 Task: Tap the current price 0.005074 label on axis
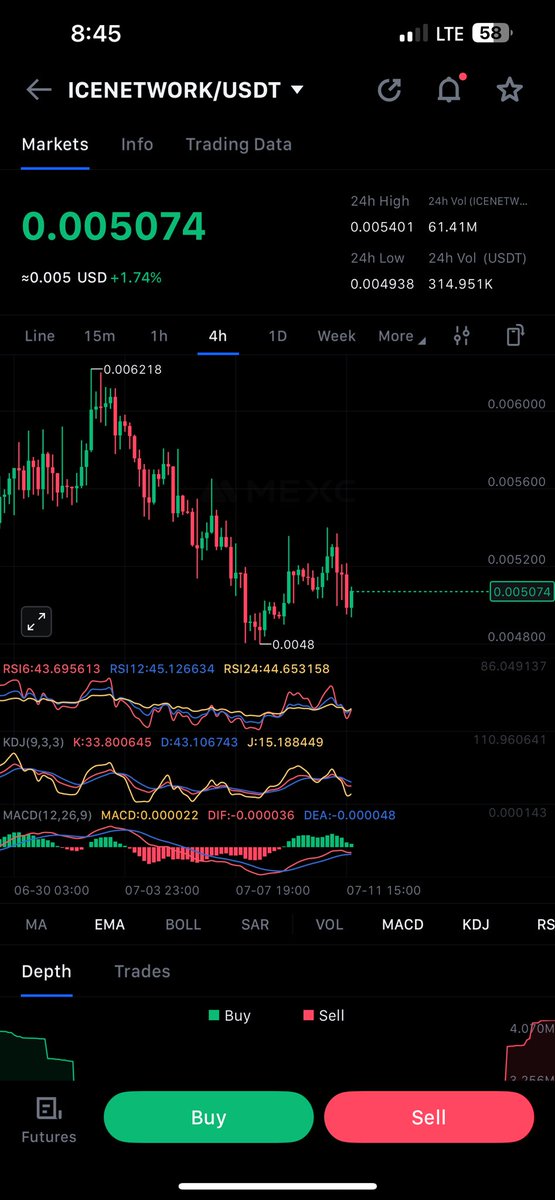521,592
